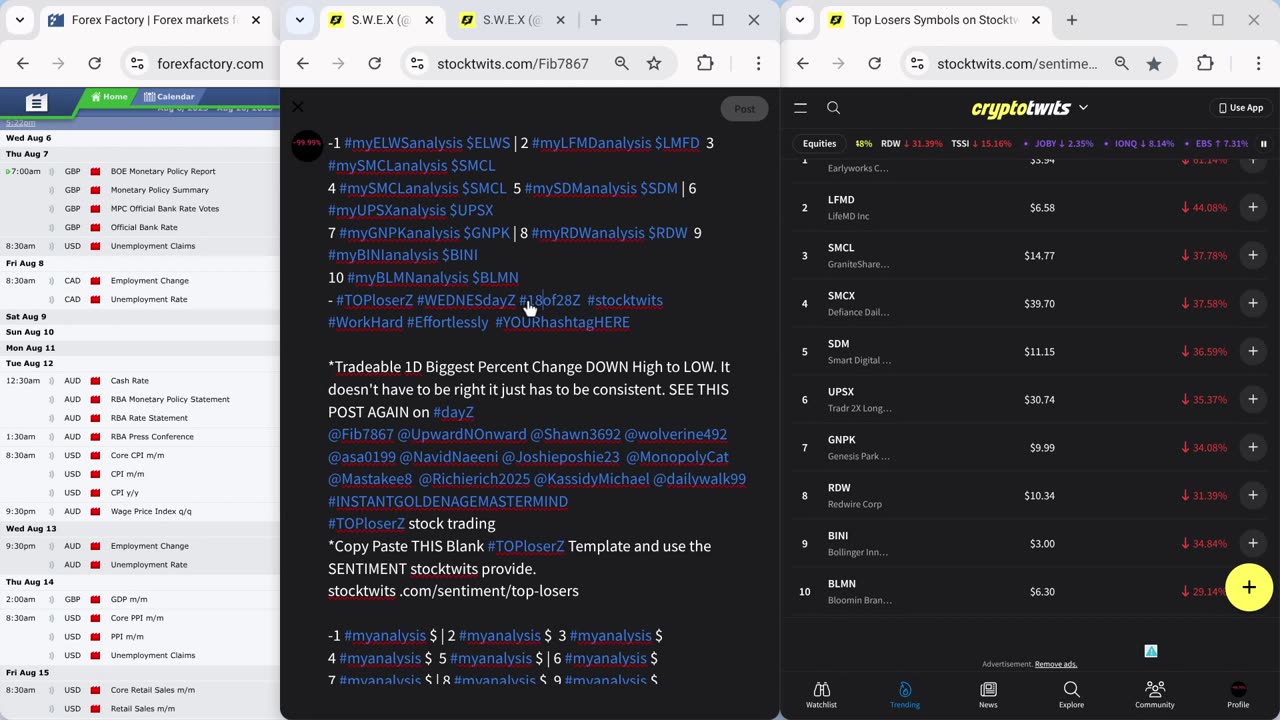Open tab search dropdown in the middle window
This screenshot has width=1280, height=720.
(x=299, y=20)
